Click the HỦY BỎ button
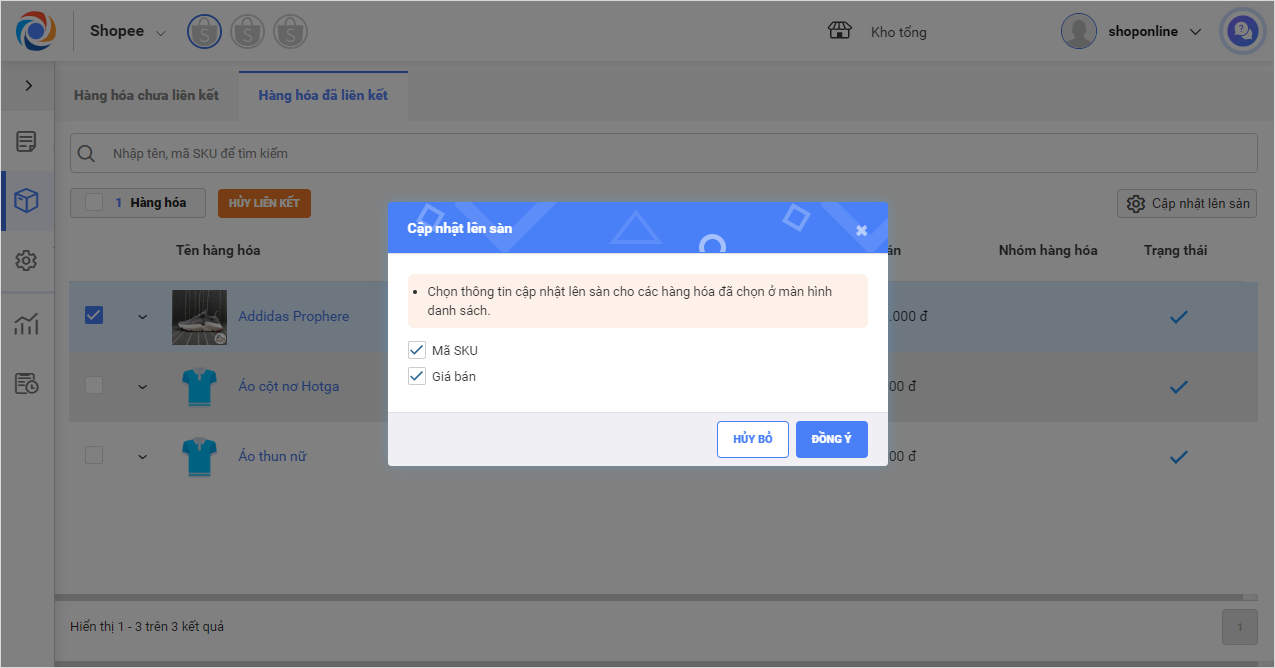1275x668 pixels. coord(752,439)
